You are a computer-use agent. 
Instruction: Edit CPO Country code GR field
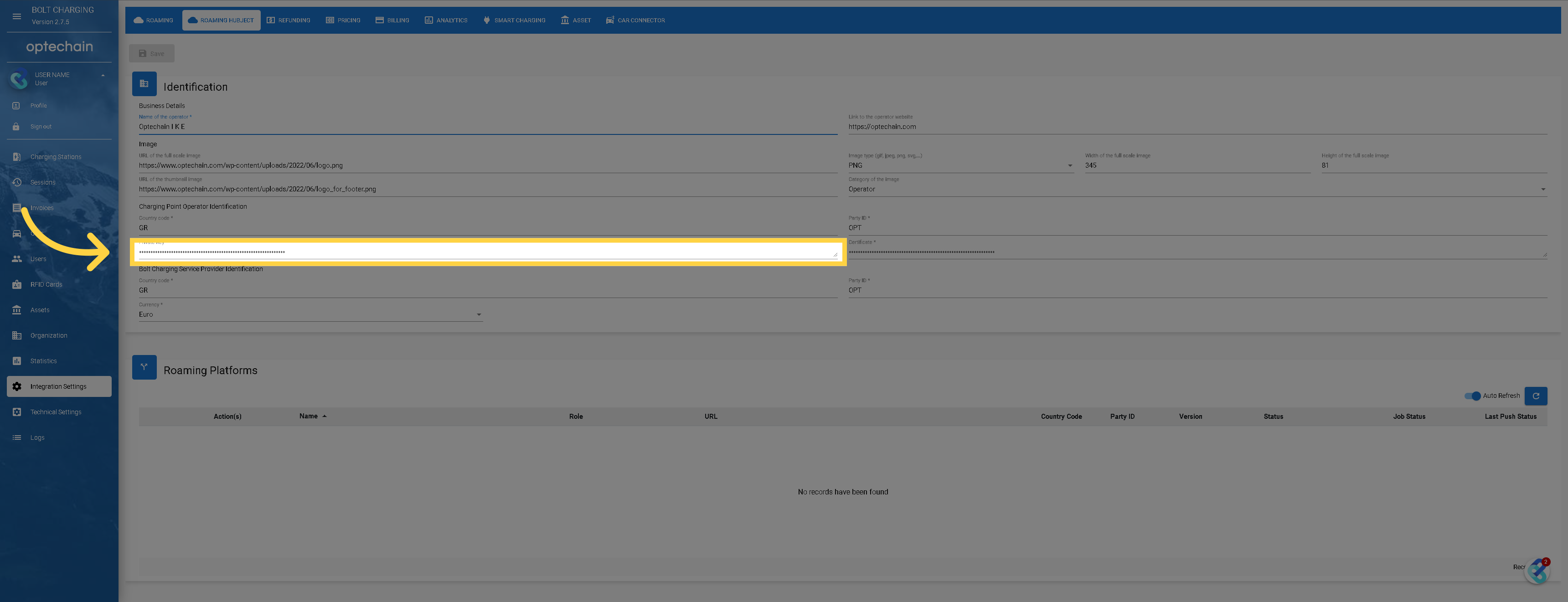(488, 228)
